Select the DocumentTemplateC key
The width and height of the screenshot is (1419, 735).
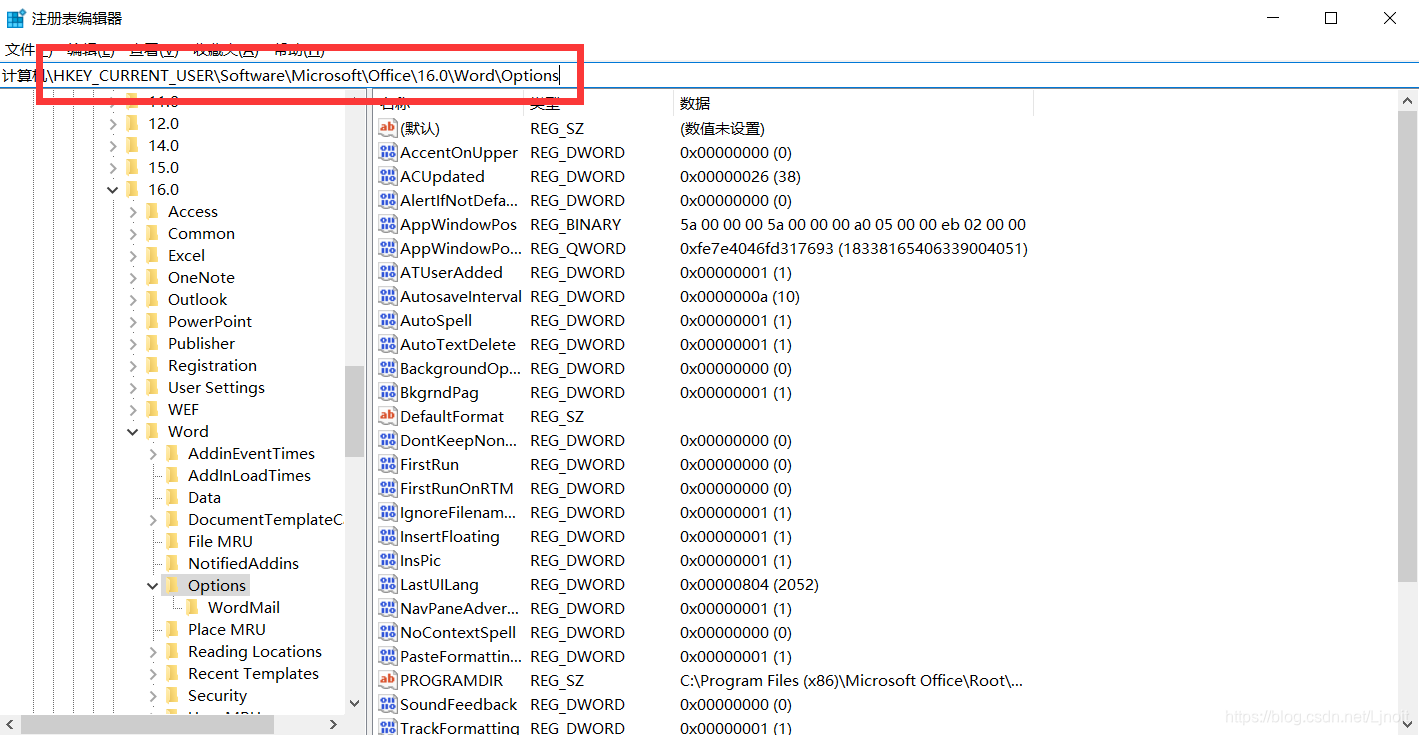(x=265, y=519)
